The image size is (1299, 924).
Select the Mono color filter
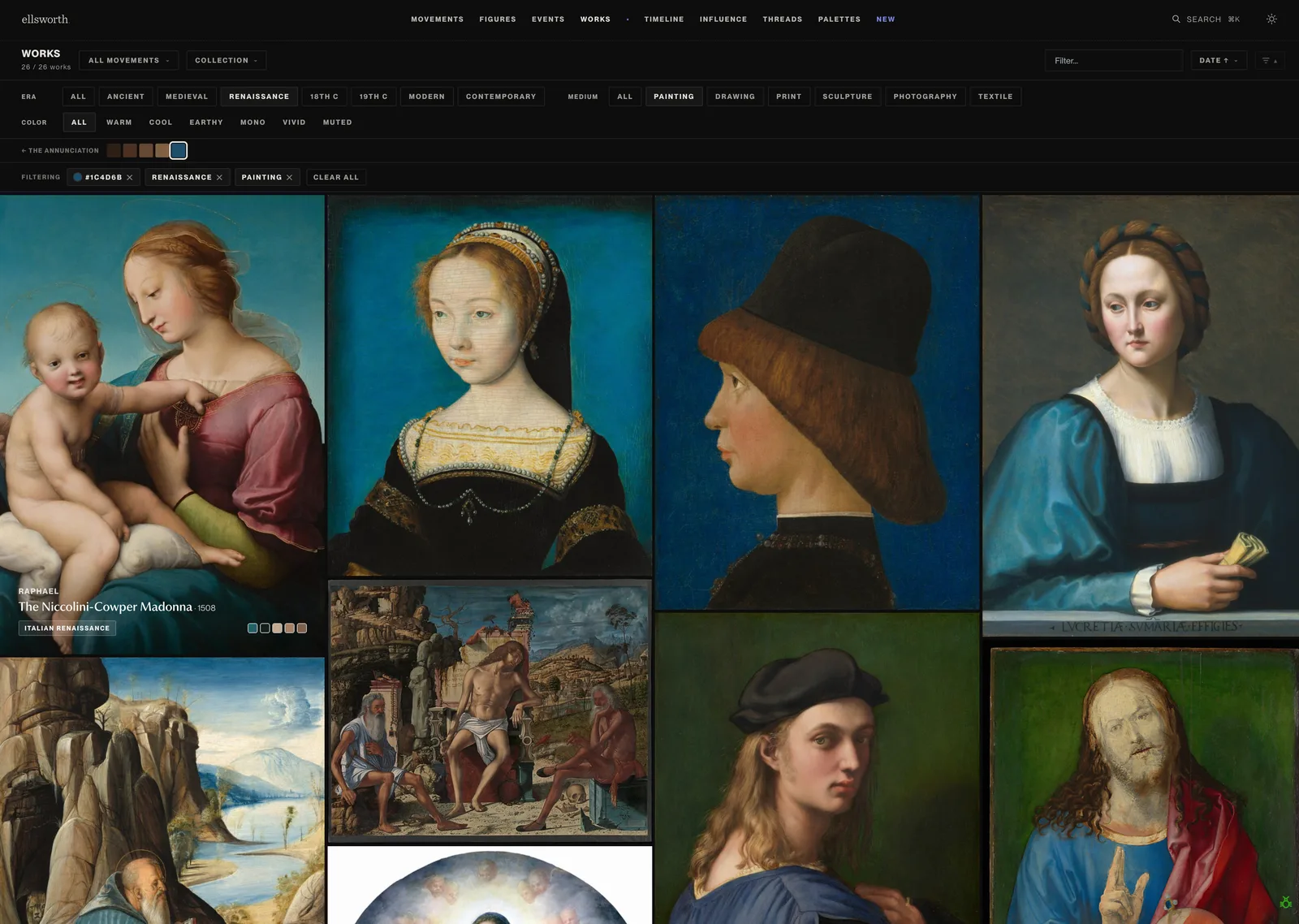pyautogui.click(x=252, y=123)
